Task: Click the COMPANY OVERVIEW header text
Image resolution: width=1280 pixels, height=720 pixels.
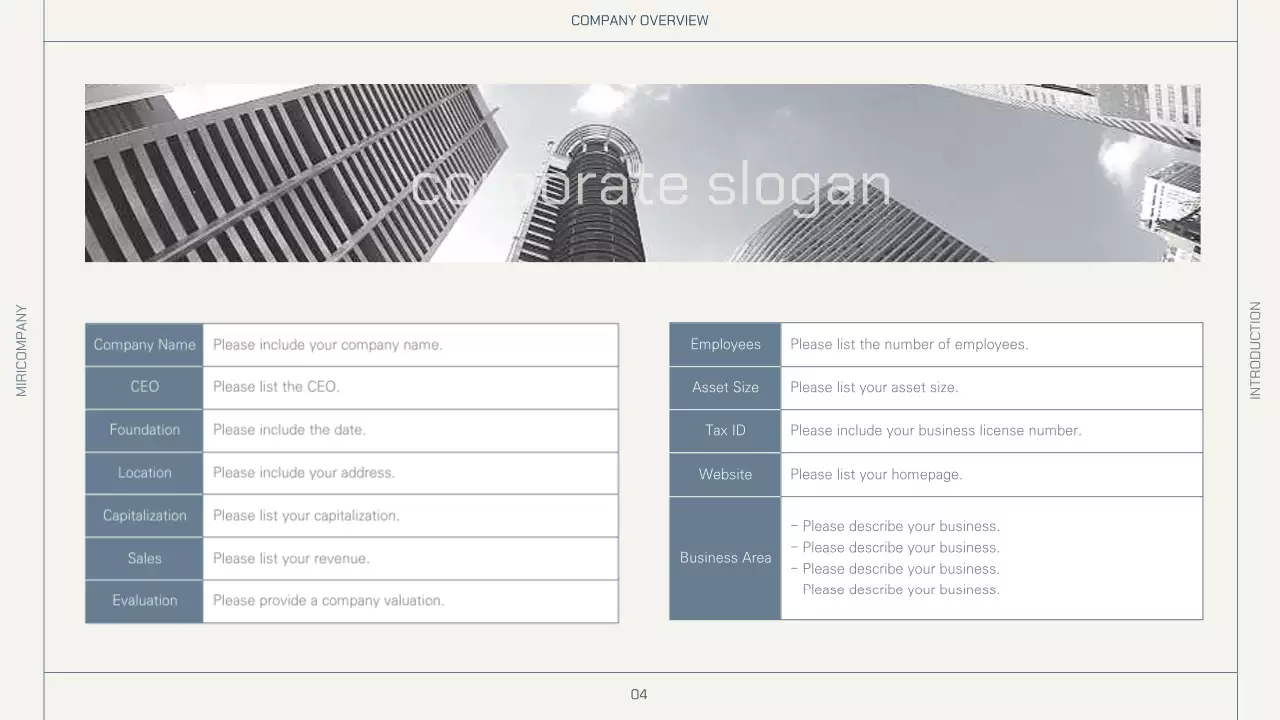Action: [x=639, y=20]
